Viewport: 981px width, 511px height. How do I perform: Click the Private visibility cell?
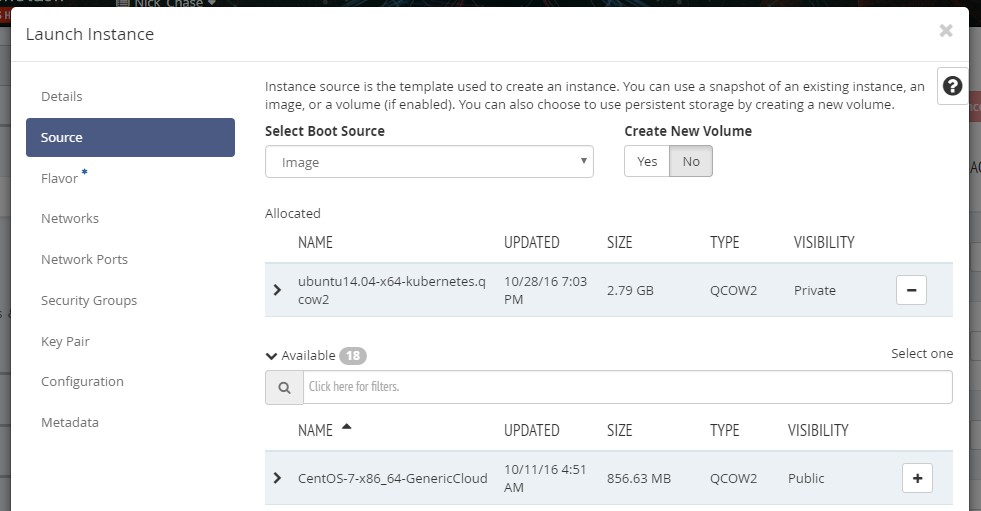coord(815,290)
